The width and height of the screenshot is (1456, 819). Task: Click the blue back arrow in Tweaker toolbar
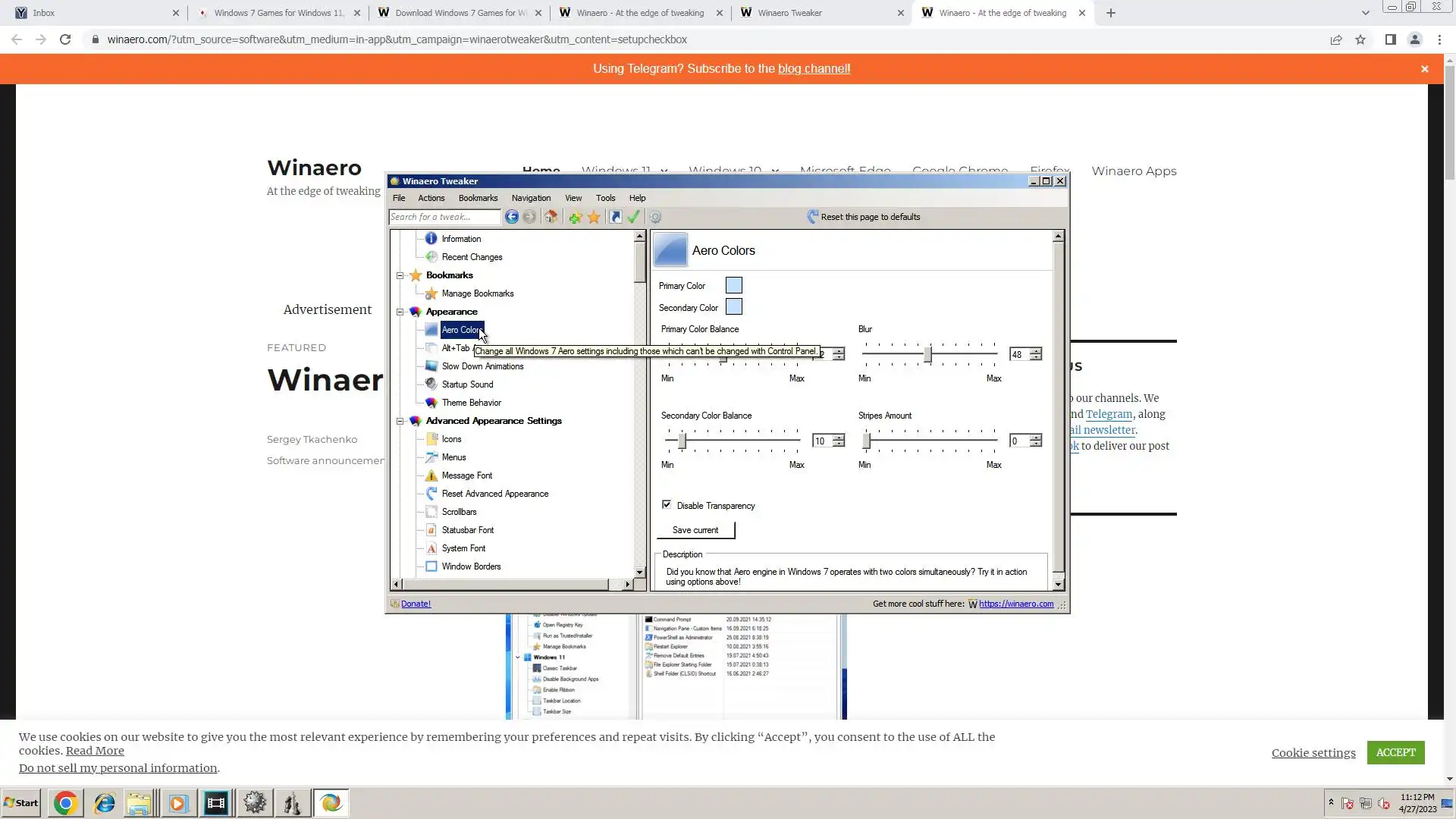[x=512, y=217]
